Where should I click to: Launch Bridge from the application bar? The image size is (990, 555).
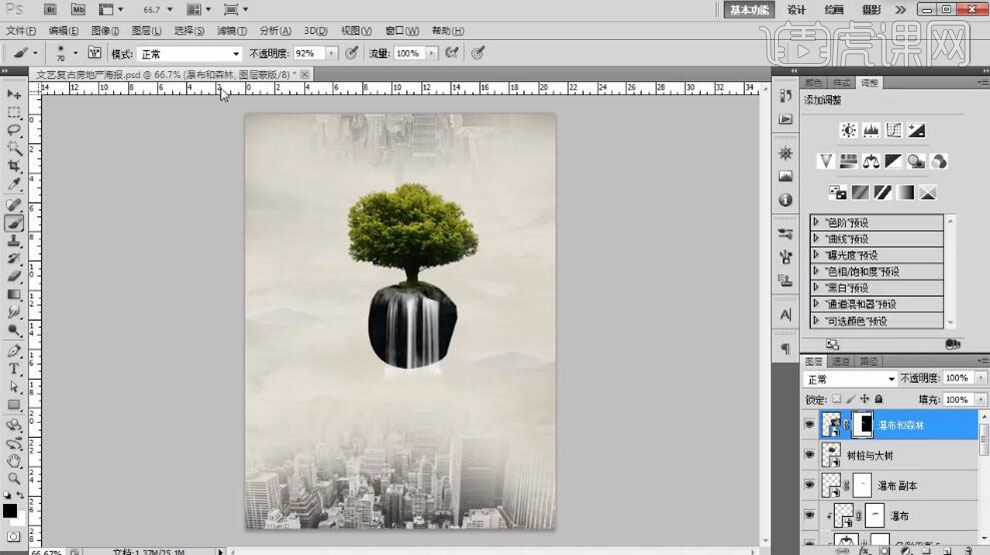coord(50,9)
